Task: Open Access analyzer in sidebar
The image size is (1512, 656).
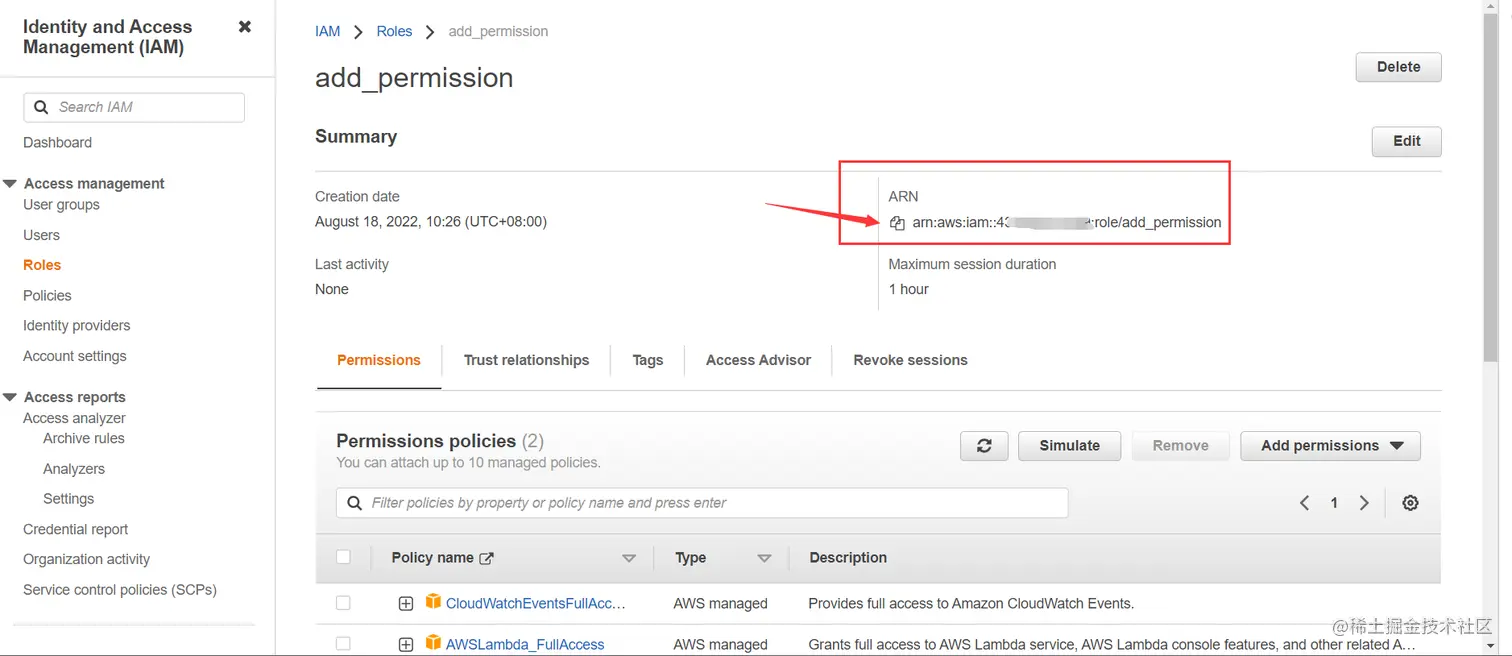Action: click(74, 418)
